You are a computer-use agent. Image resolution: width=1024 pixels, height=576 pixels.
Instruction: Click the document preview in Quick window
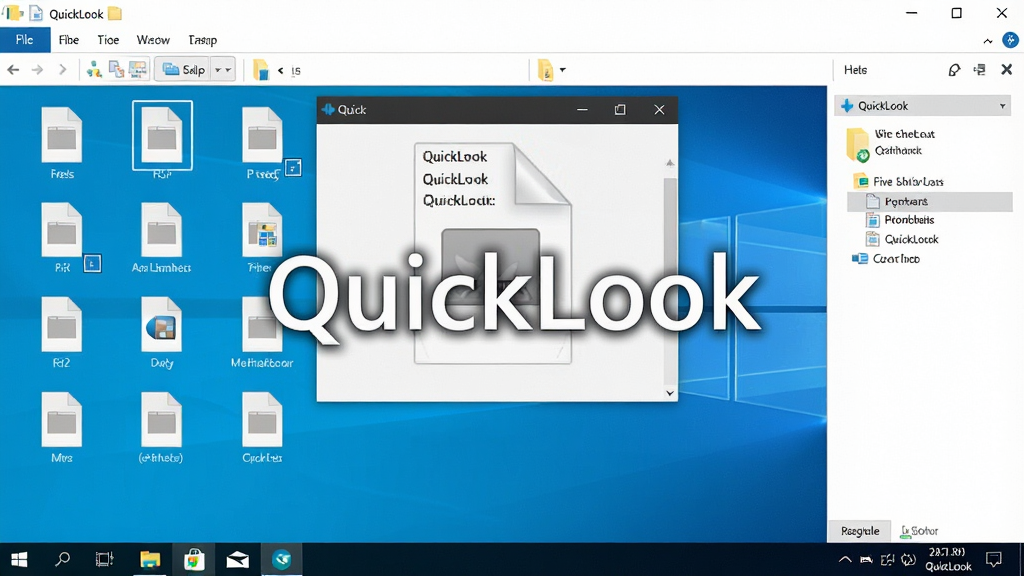492,253
